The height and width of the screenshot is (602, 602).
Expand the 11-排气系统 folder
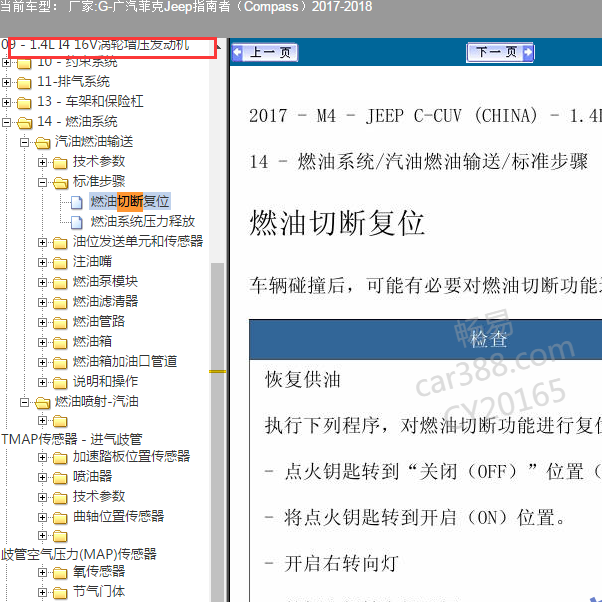[x=6, y=82]
